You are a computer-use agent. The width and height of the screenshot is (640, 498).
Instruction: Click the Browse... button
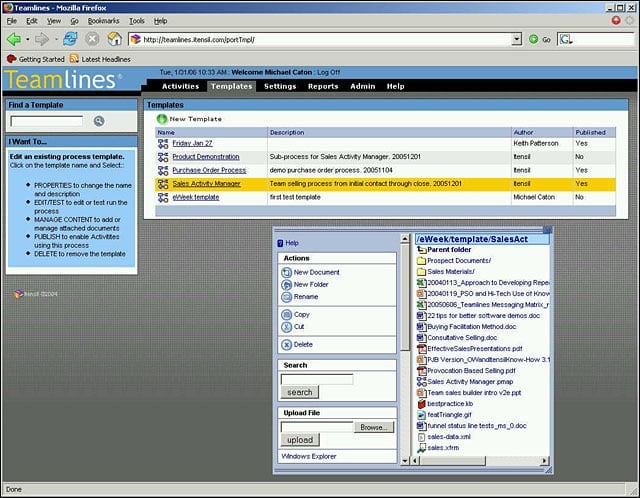point(373,427)
